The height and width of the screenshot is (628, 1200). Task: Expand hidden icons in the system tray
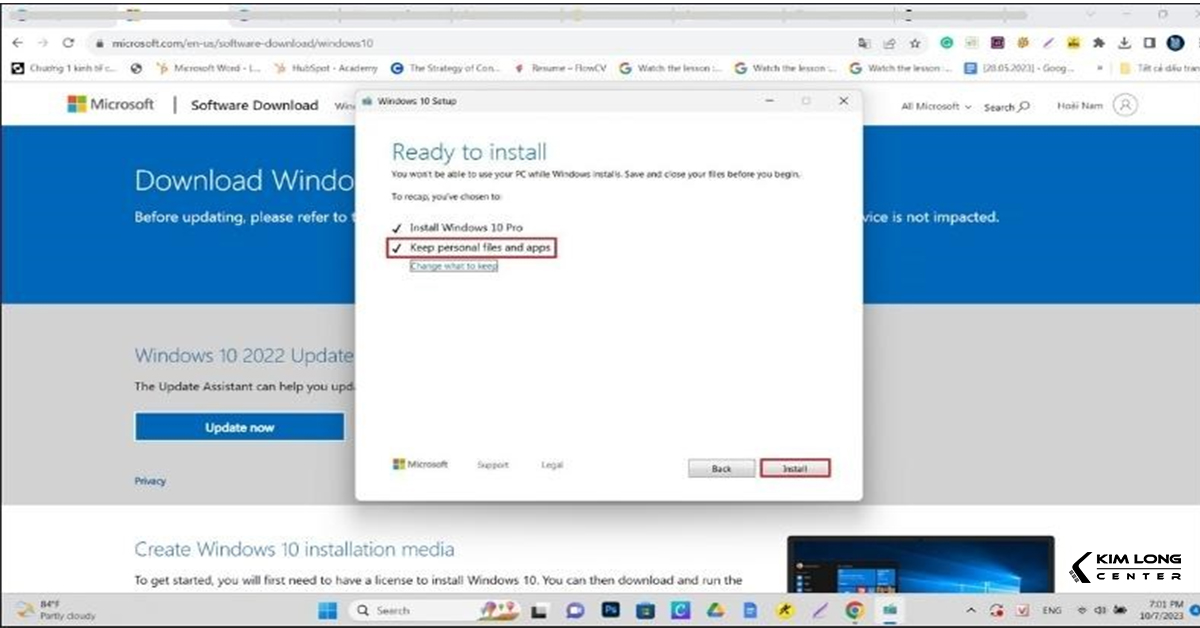click(970, 610)
